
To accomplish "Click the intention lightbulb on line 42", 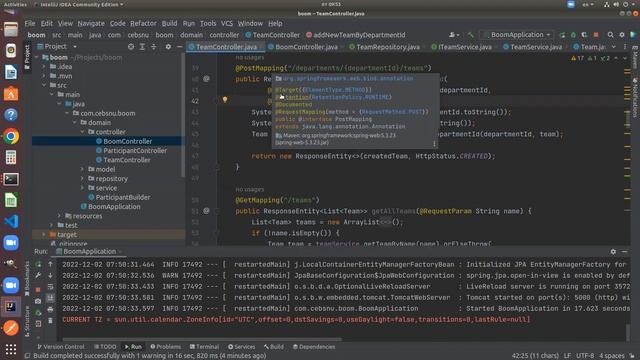I will (225, 100).
